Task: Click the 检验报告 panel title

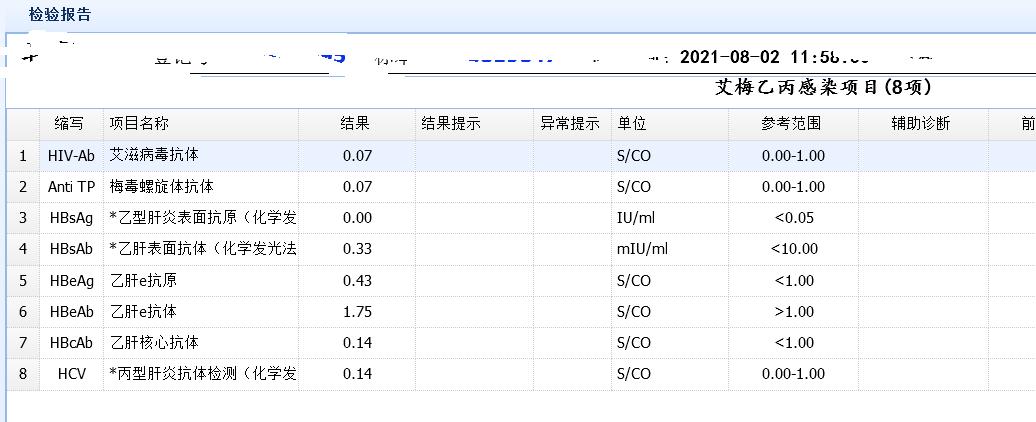Action: [60, 15]
